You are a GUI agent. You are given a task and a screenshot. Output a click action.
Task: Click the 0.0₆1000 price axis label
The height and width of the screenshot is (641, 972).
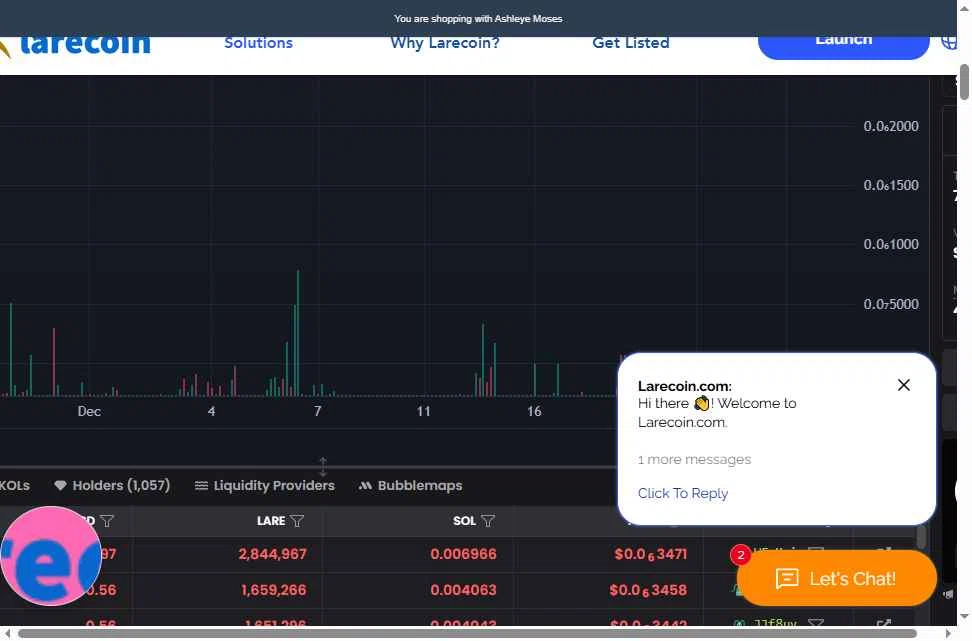(891, 244)
